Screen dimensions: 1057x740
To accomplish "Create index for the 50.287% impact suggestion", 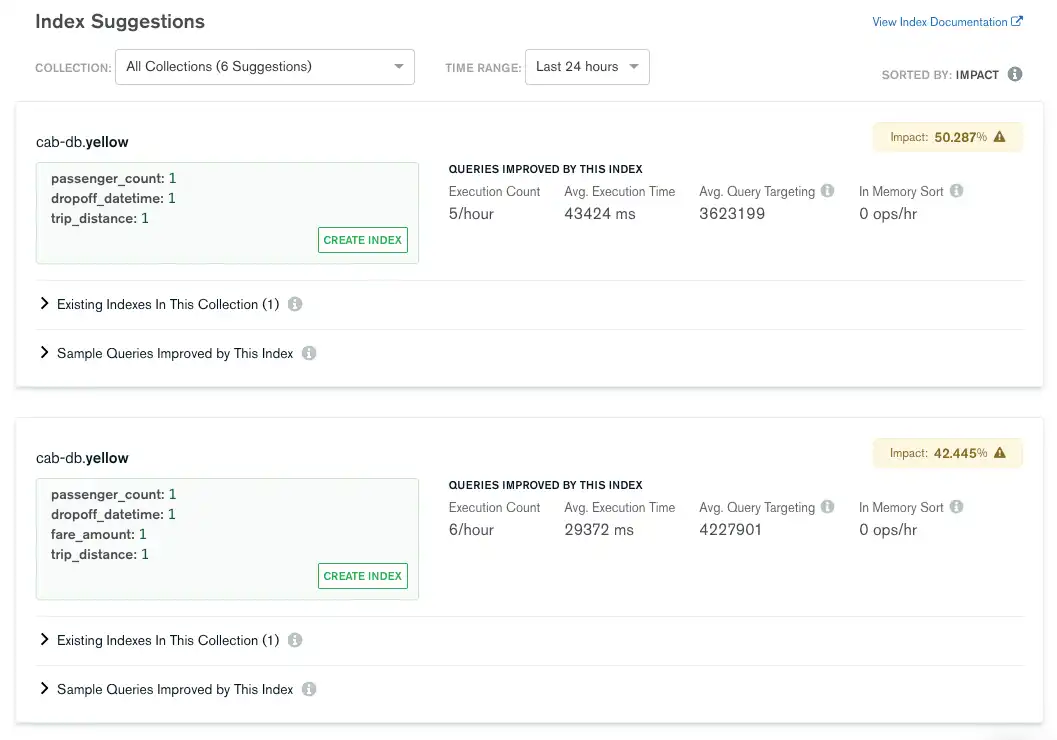I will point(363,240).
